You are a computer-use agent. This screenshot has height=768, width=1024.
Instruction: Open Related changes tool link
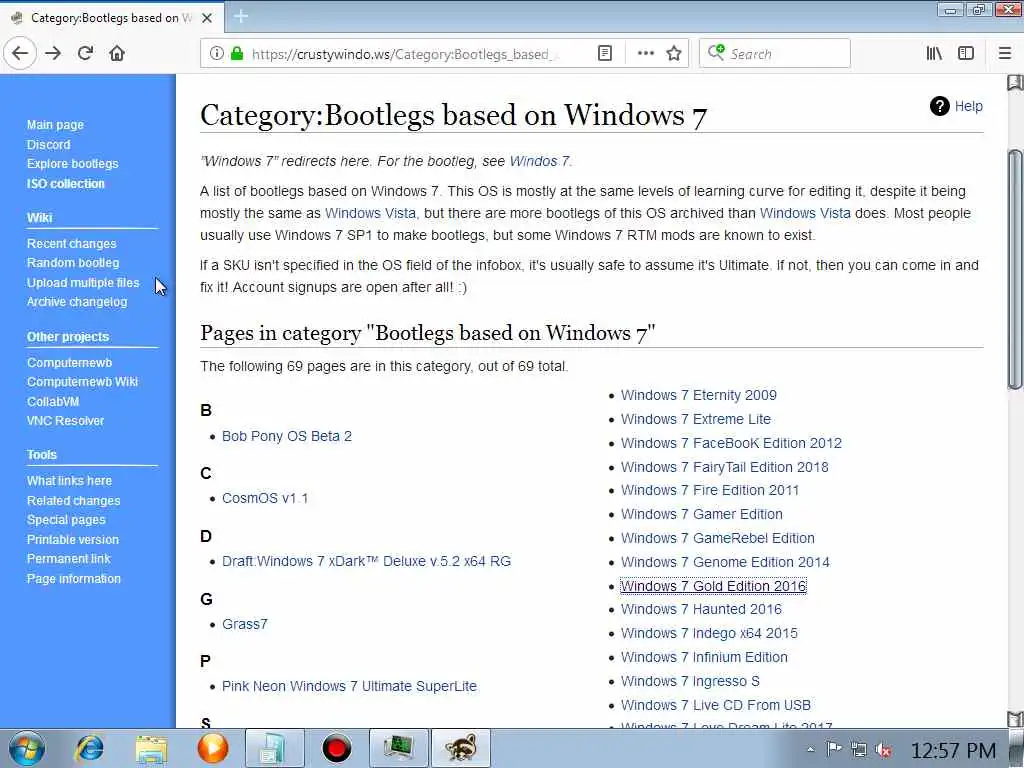(73, 501)
